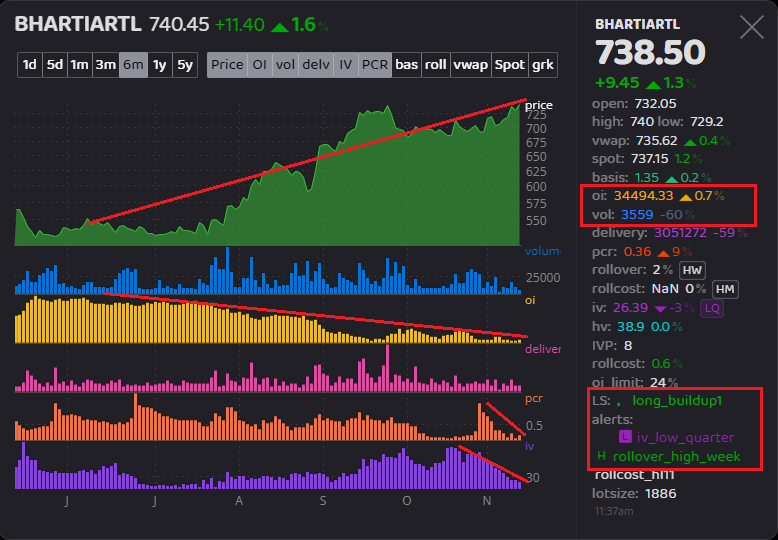This screenshot has height=540, width=778.
Task: Switch chart to 3m range
Action: pyautogui.click(x=105, y=65)
